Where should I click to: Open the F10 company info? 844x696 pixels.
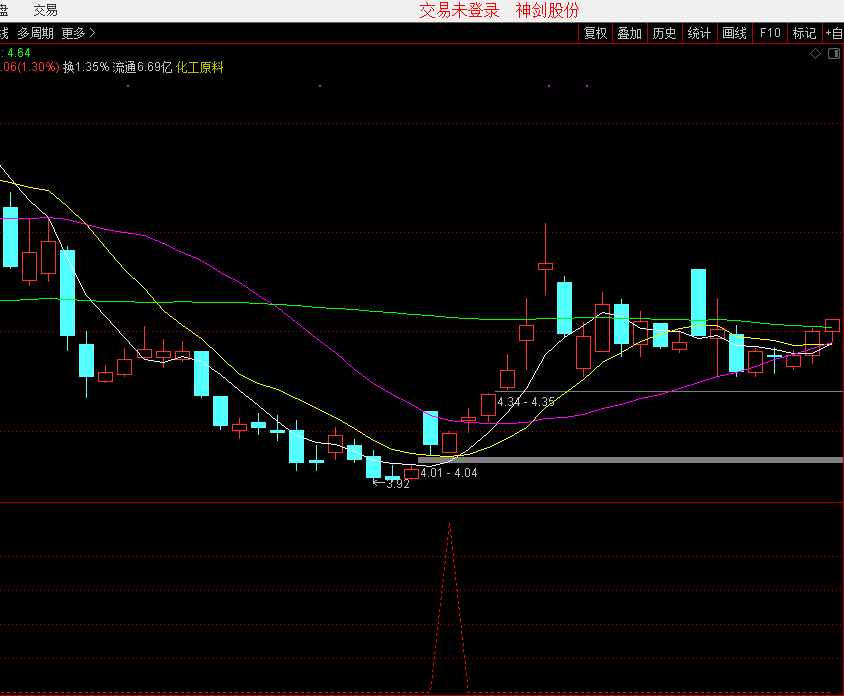769,33
